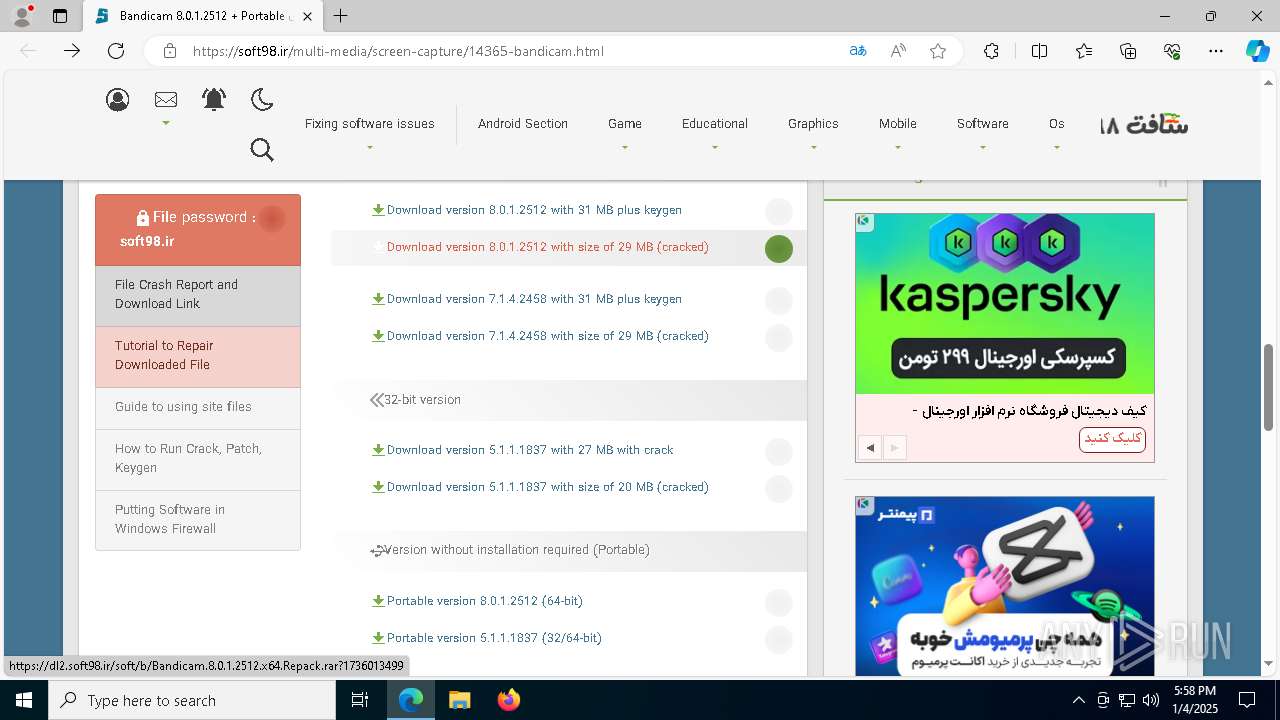Open the Android Section menu item
This screenshot has height=720, width=1280.
[523, 124]
